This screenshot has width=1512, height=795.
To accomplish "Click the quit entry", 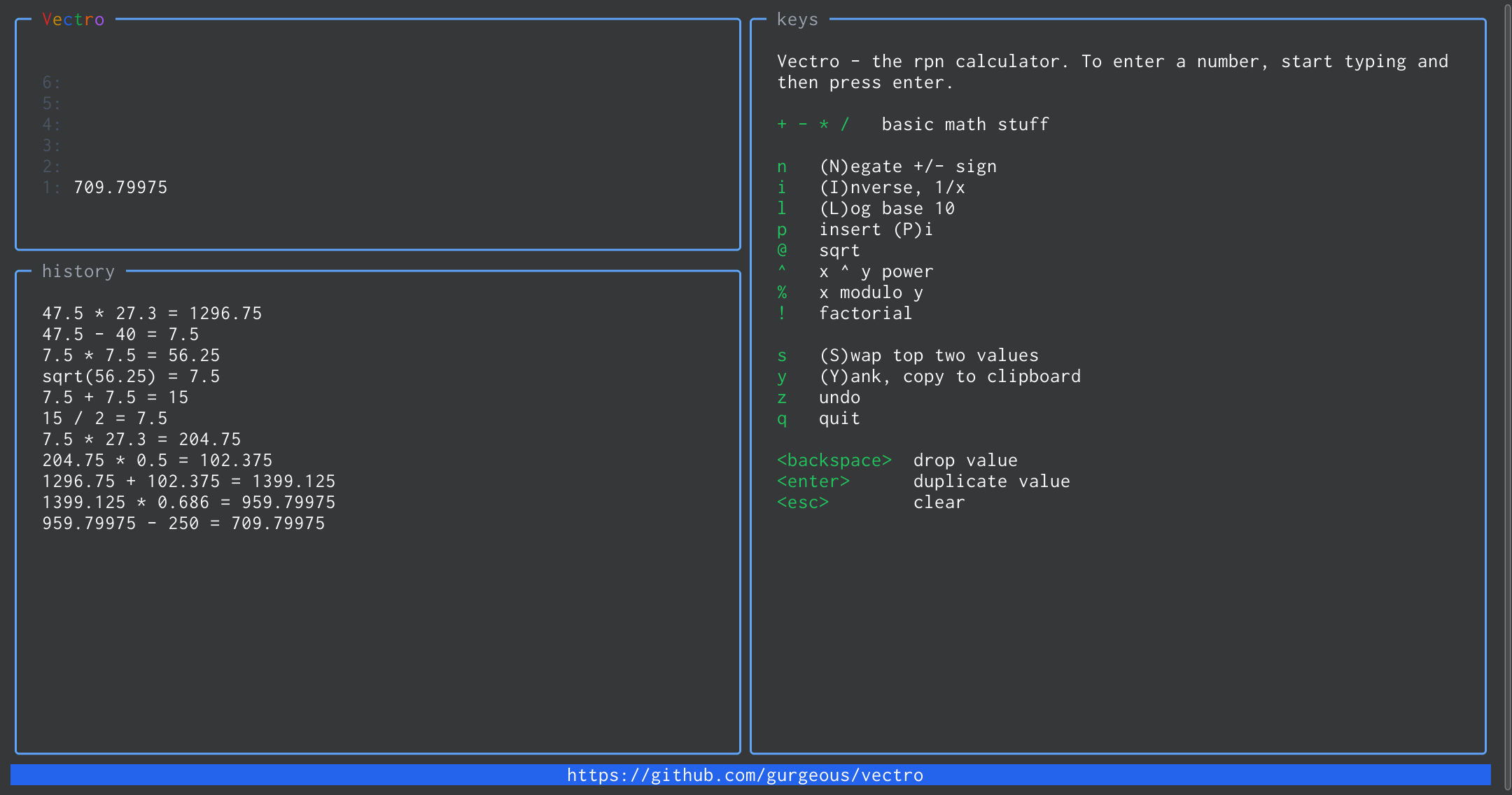I will tap(839, 418).
